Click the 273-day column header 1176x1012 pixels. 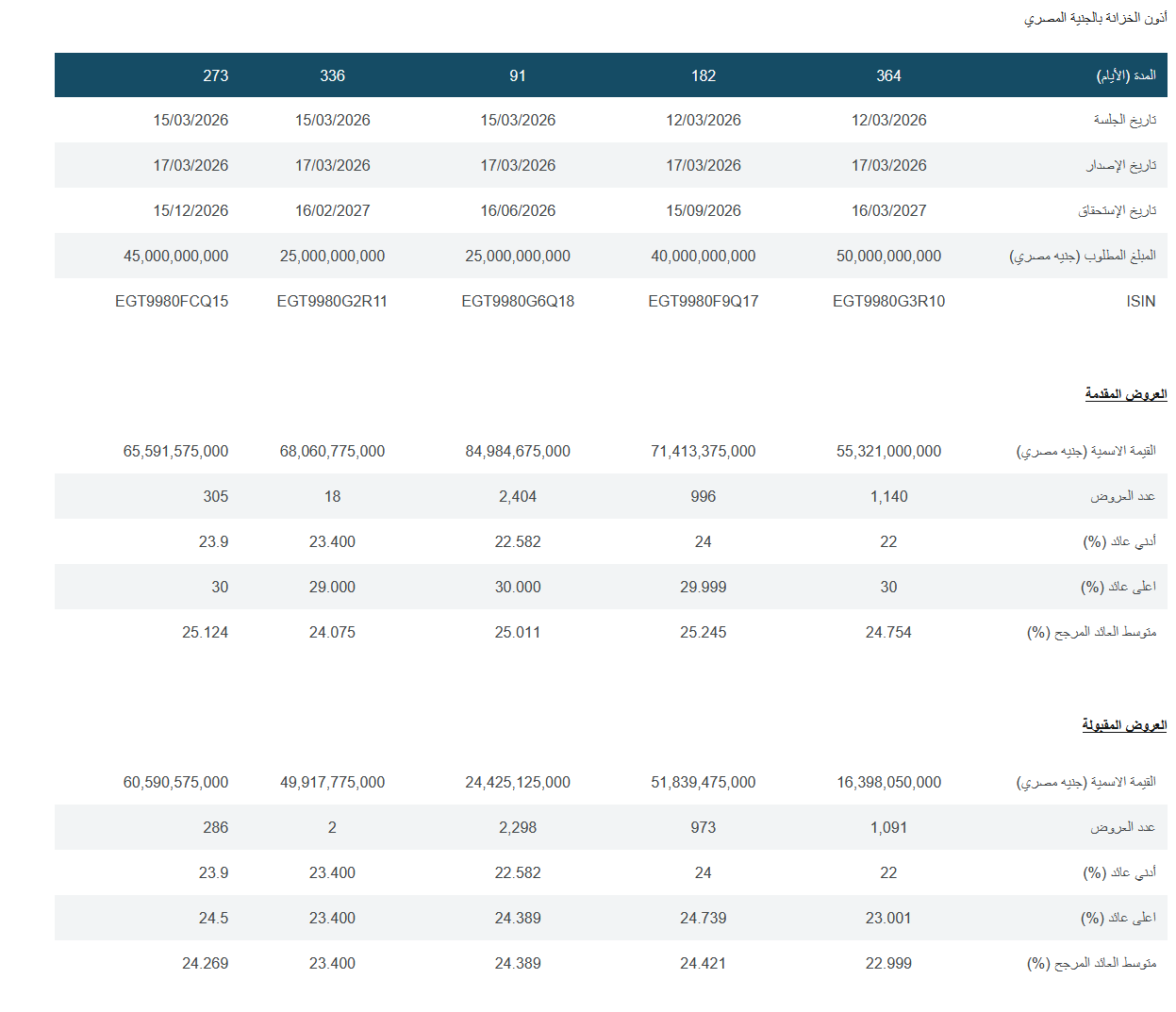(x=214, y=75)
